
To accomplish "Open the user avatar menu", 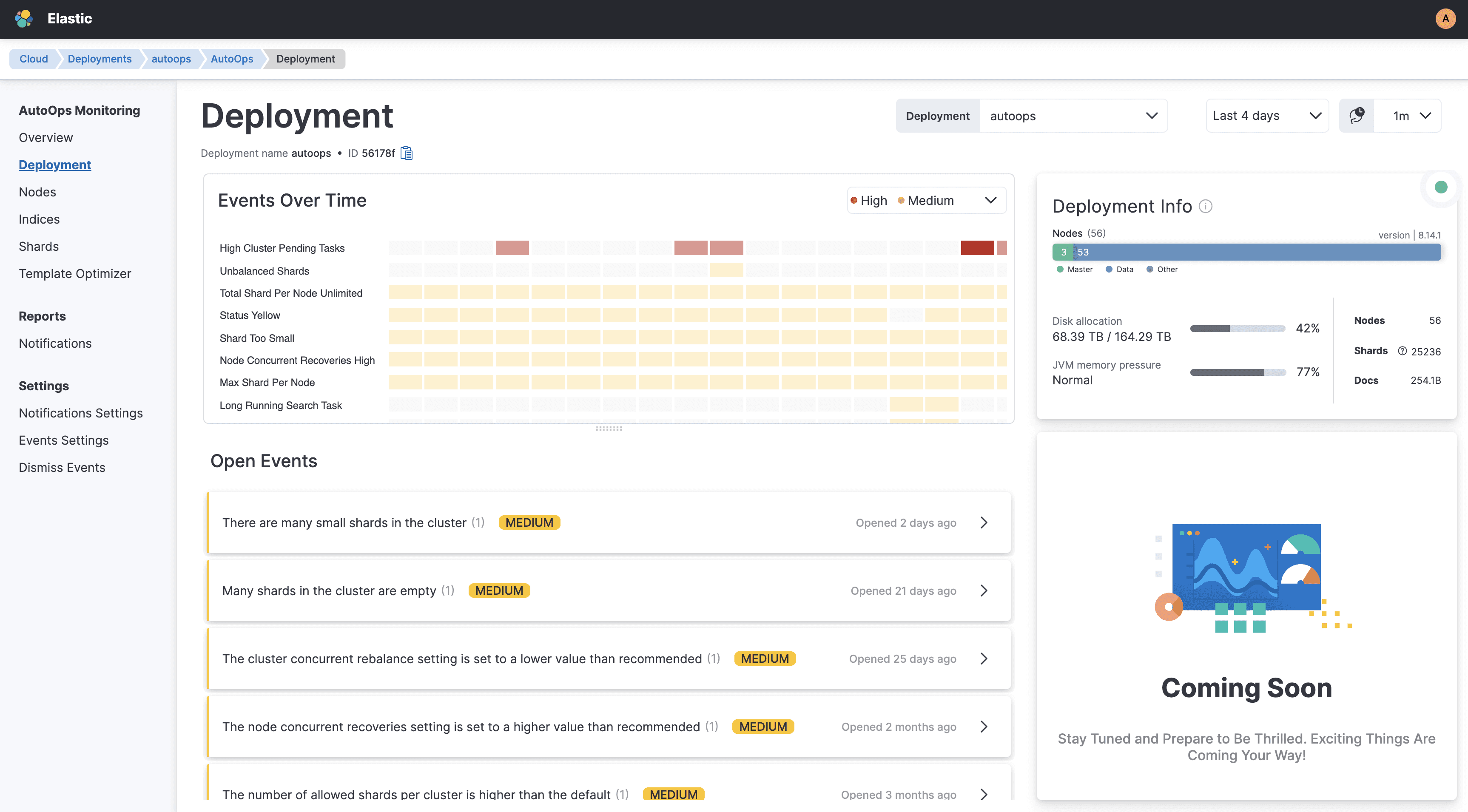I will pos(1445,18).
